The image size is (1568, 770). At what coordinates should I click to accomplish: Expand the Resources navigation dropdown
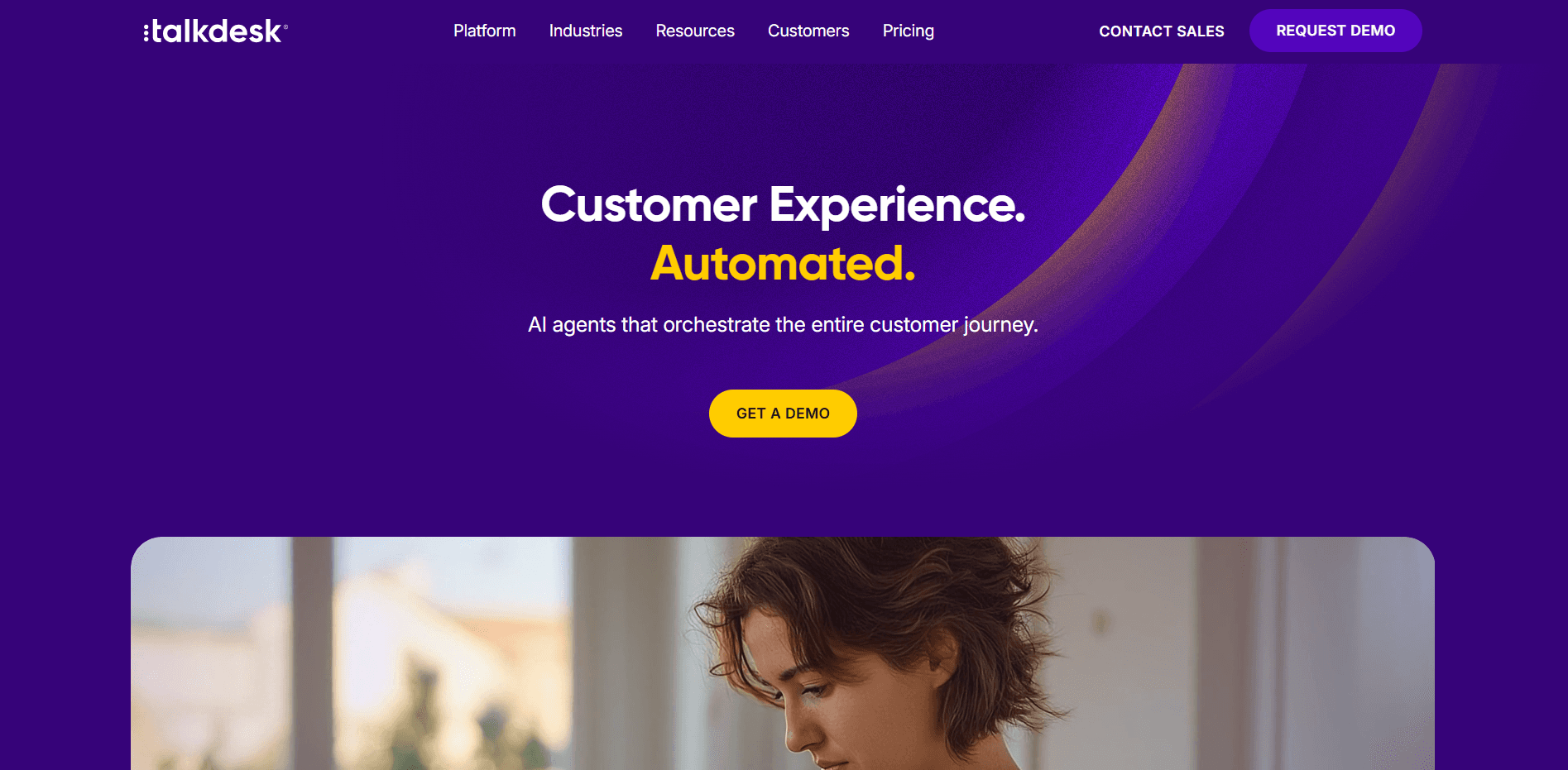[x=695, y=31]
